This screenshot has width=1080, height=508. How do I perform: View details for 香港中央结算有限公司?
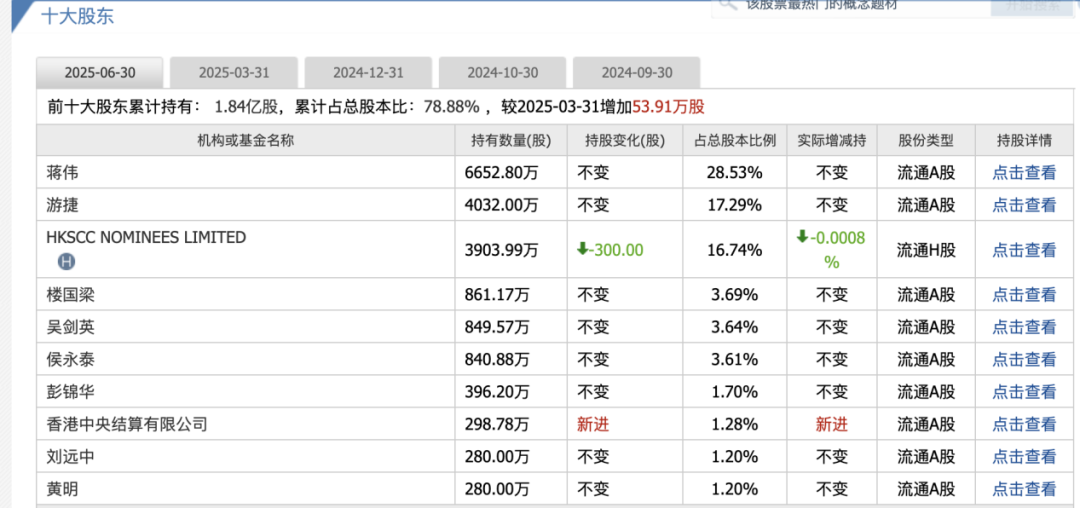[1024, 424]
